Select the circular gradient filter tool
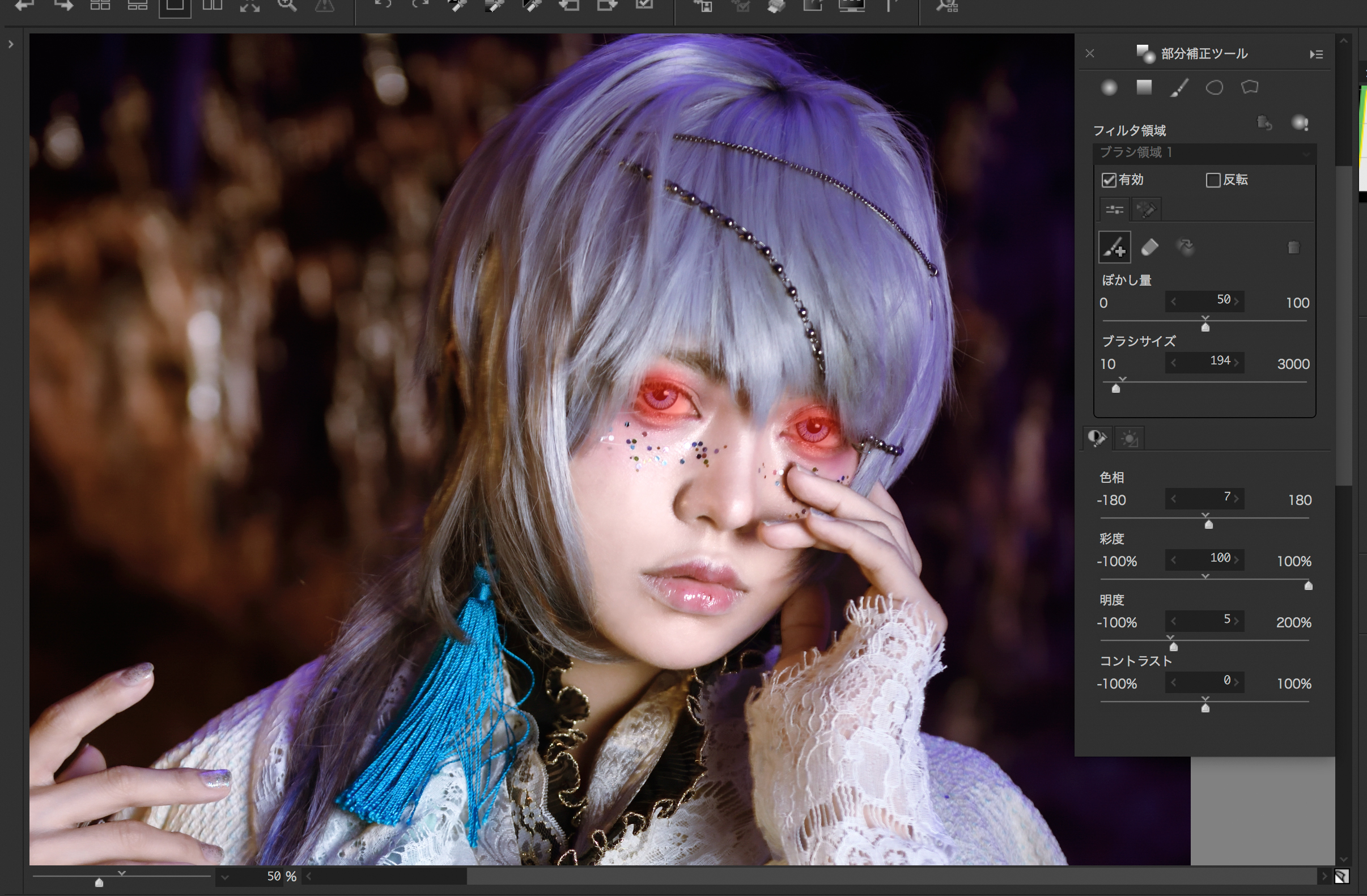 [x=1109, y=87]
